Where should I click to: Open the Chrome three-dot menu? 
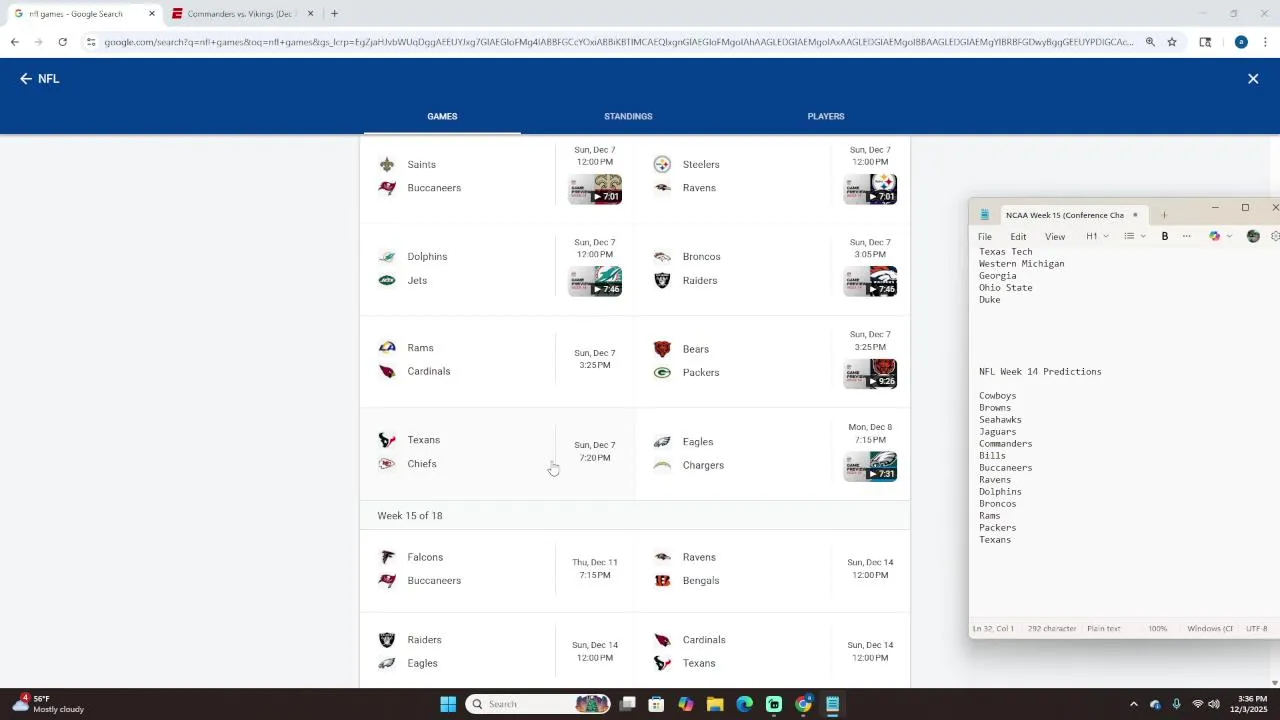1266,42
